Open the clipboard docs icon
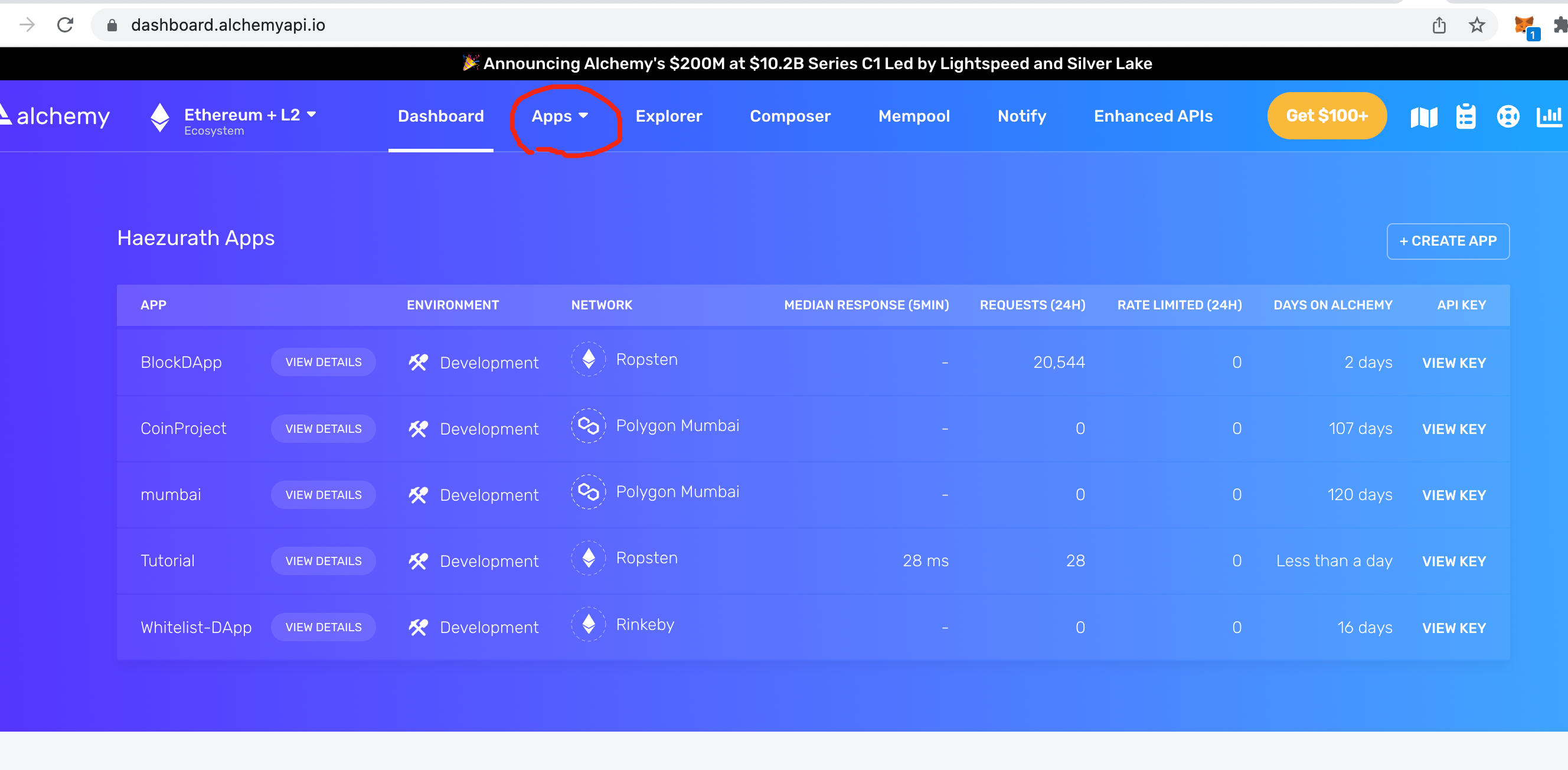The height and width of the screenshot is (770, 1568). pos(1466,116)
